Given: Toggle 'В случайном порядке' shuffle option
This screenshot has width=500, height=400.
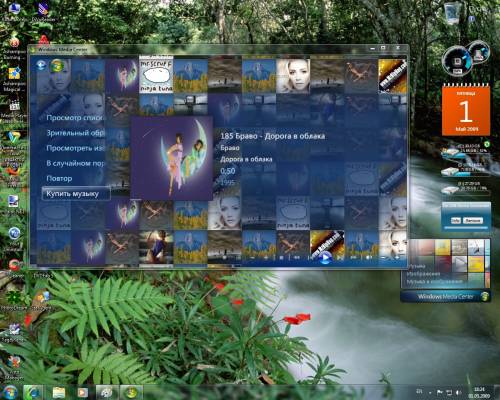Looking at the screenshot, I should [75, 163].
